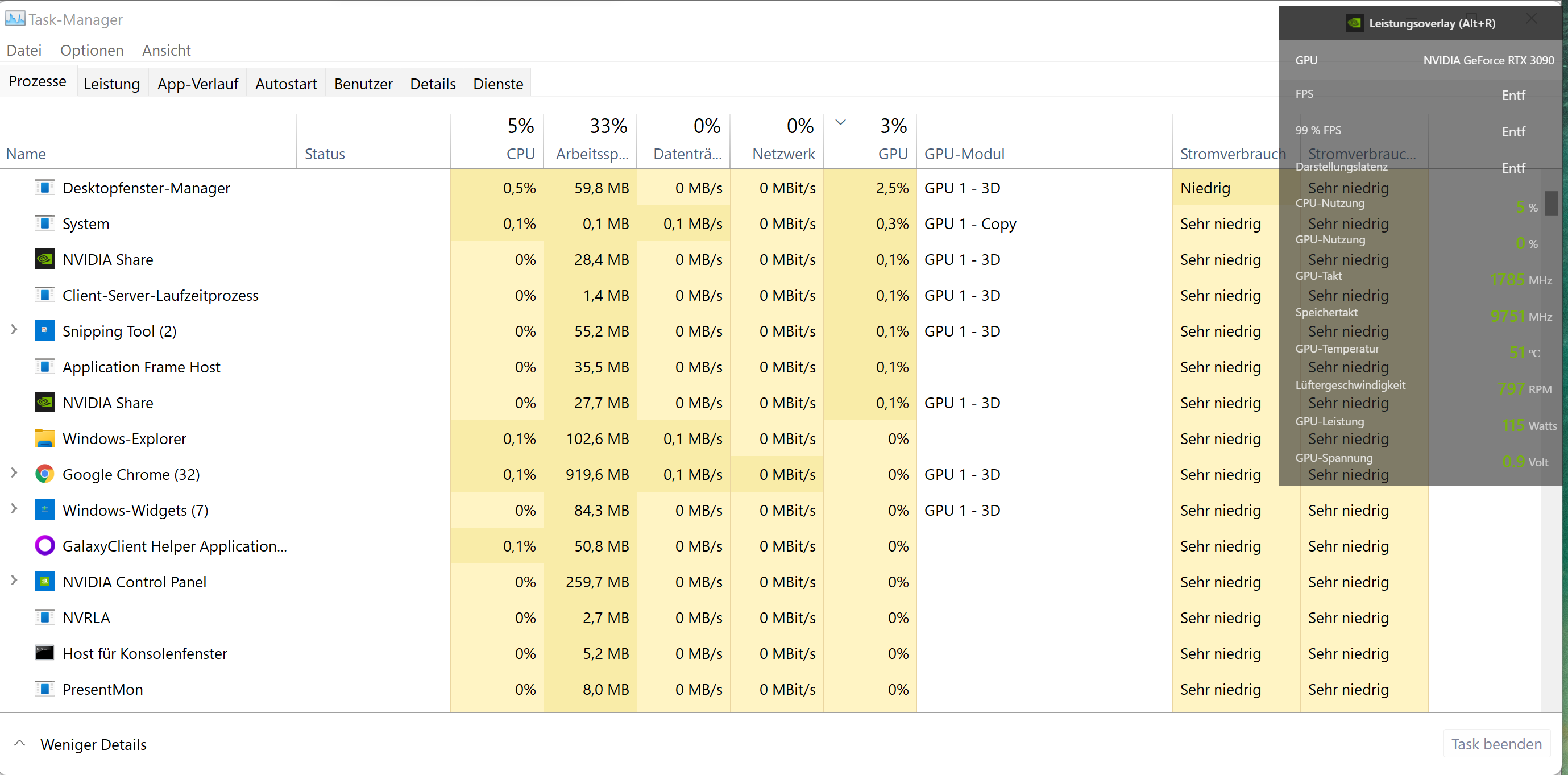Click the Google Chrome process icon

click(x=44, y=474)
